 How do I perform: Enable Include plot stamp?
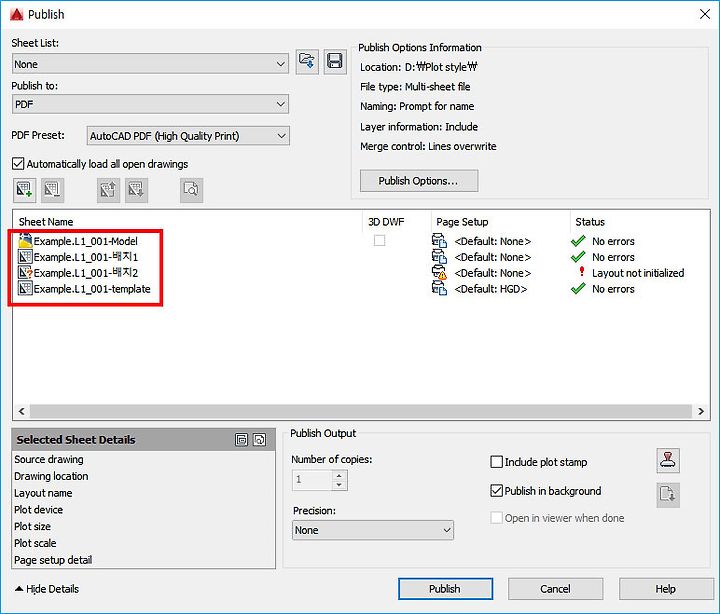496,462
